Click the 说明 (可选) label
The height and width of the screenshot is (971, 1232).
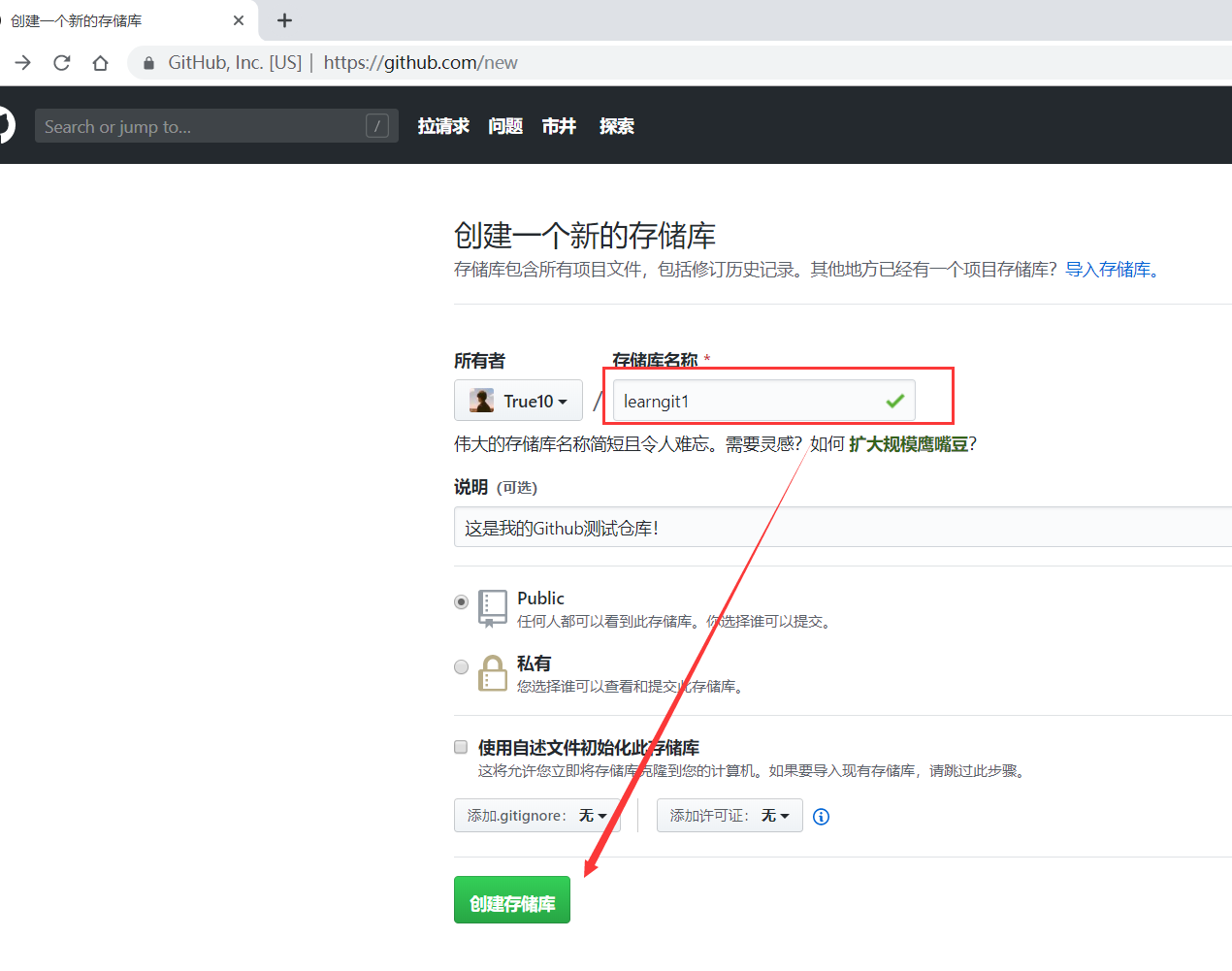point(496,487)
